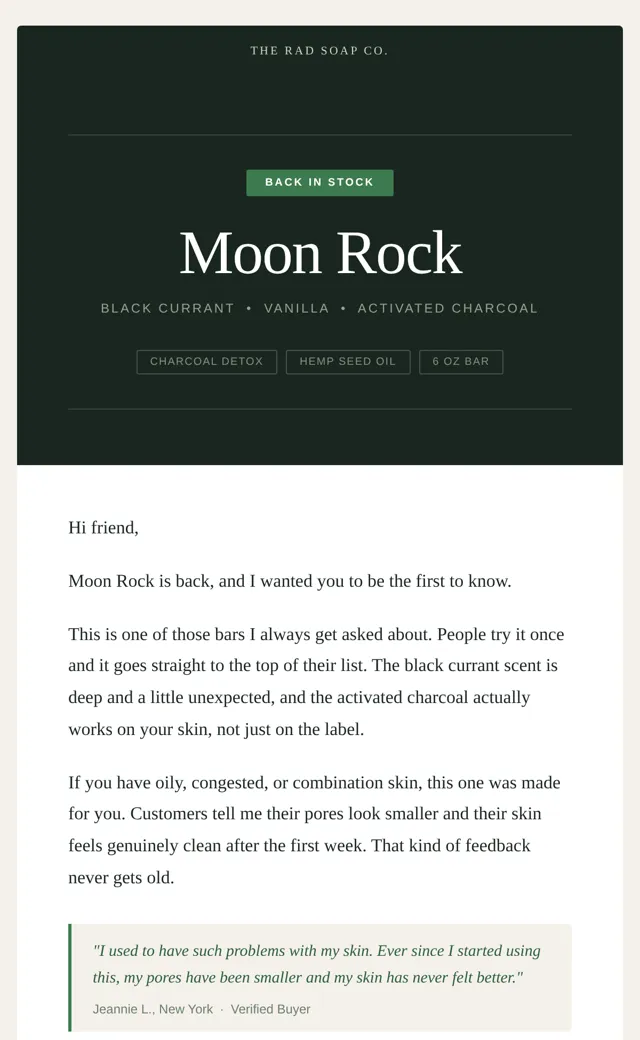Image resolution: width=640 pixels, height=1040 pixels.
Task: Select the Charcoal Detox tag
Action: click(206, 361)
